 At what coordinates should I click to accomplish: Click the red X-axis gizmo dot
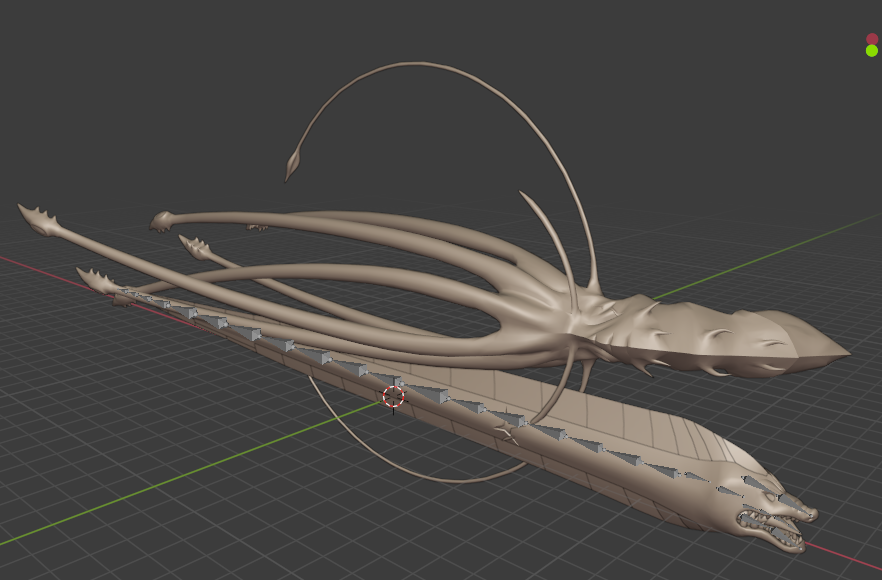[872, 39]
